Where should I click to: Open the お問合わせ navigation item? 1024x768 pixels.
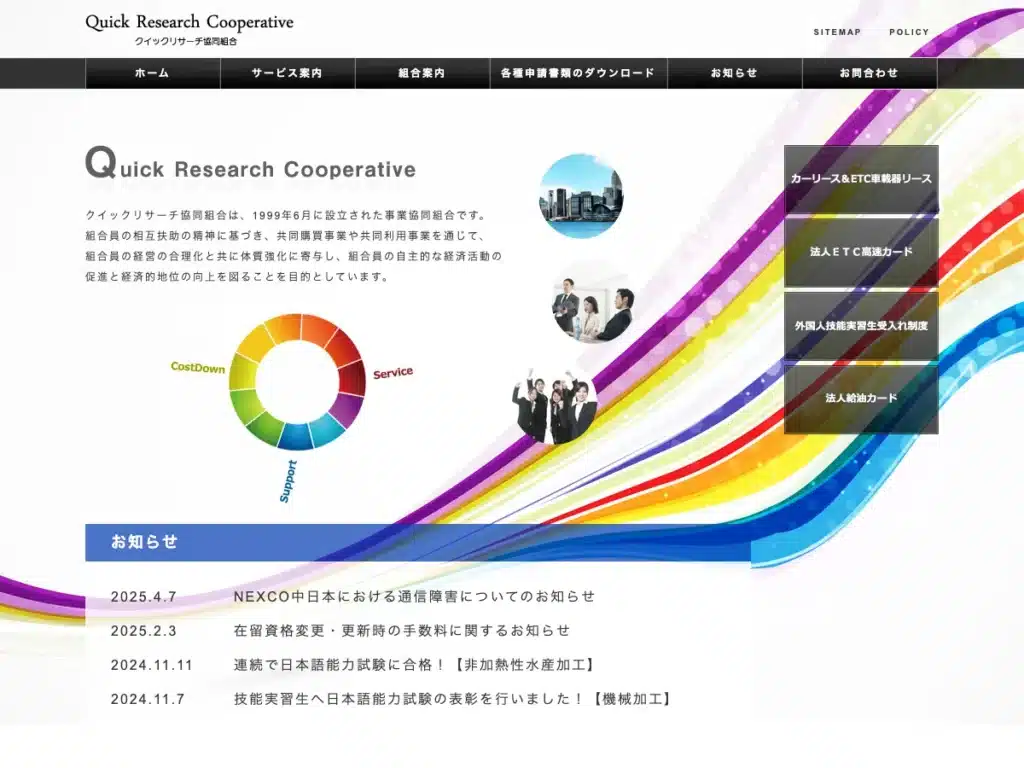(869, 73)
